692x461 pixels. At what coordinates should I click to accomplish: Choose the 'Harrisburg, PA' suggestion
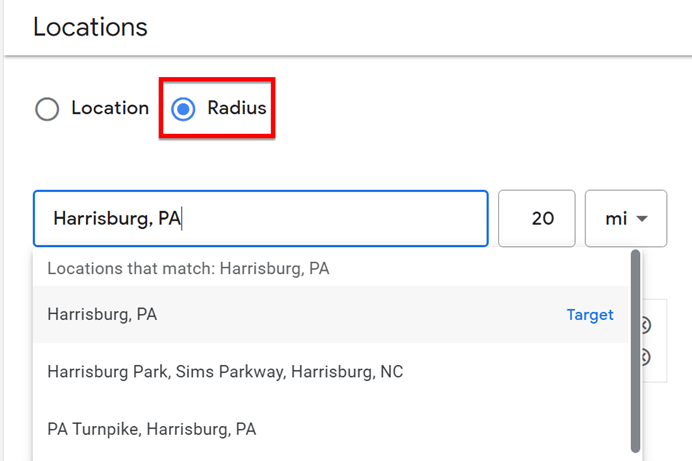(x=102, y=315)
